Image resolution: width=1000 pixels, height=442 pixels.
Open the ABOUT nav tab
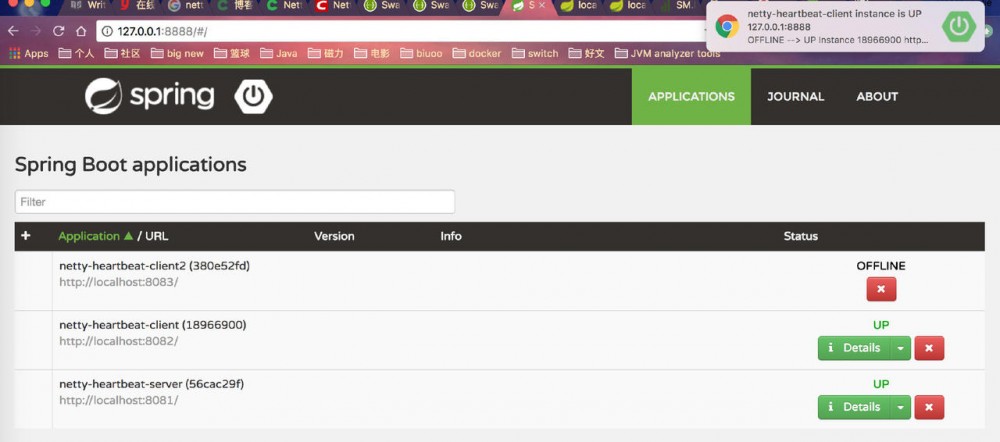[x=877, y=96]
